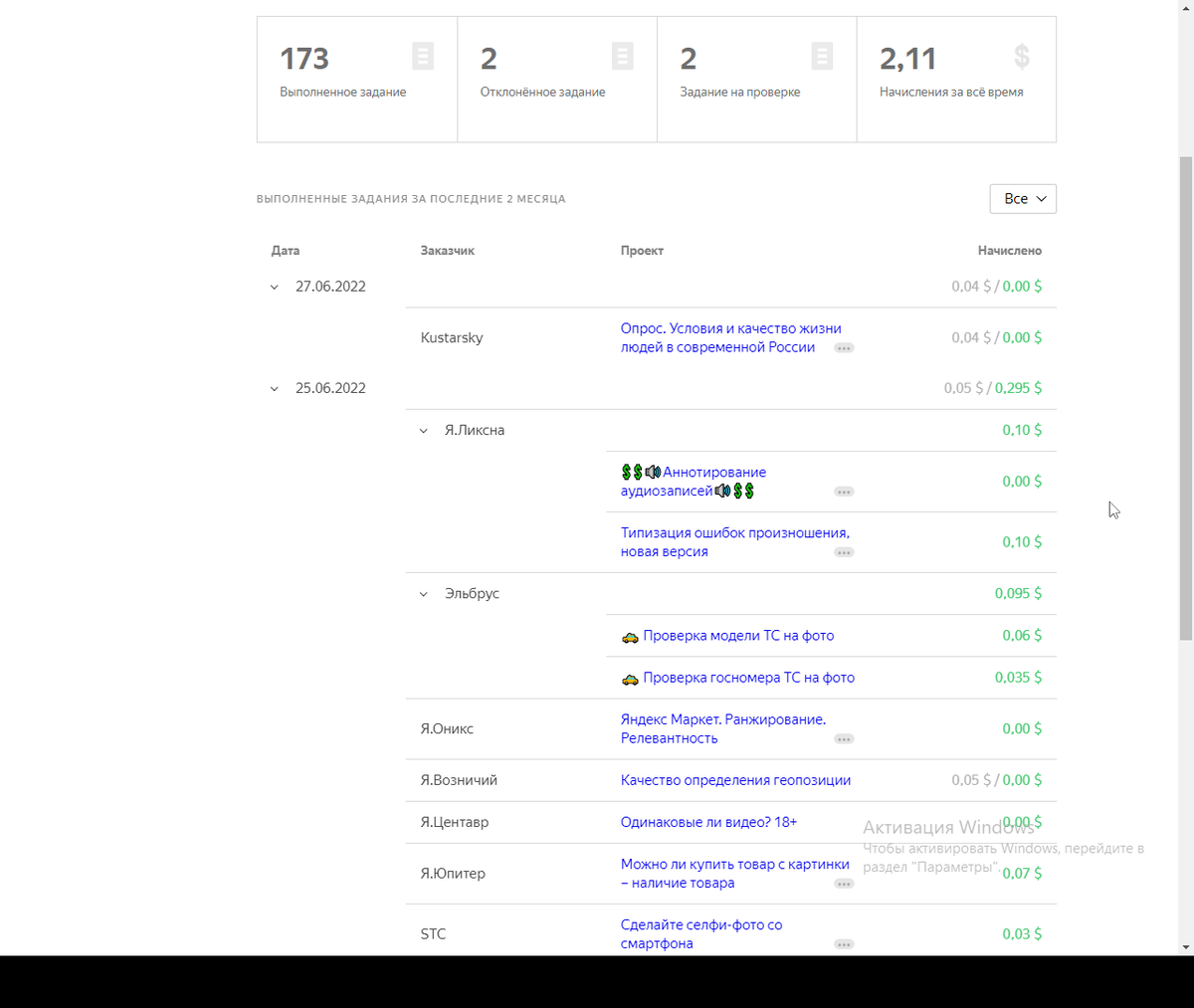1194x1008 pixels.
Task: Click the 0,07 $ amount for Я.Юпитер
Action: [x=1022, y=874]
